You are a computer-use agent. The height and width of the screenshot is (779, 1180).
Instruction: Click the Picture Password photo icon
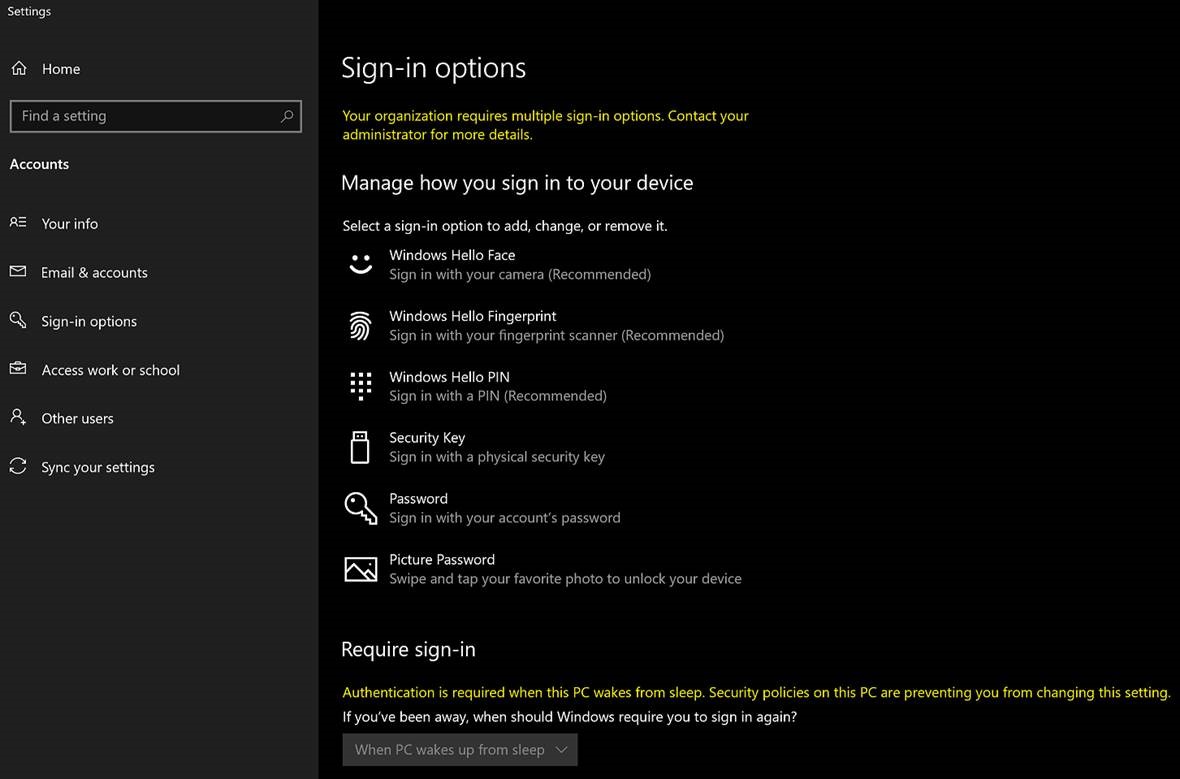click(x=360, y=569)
